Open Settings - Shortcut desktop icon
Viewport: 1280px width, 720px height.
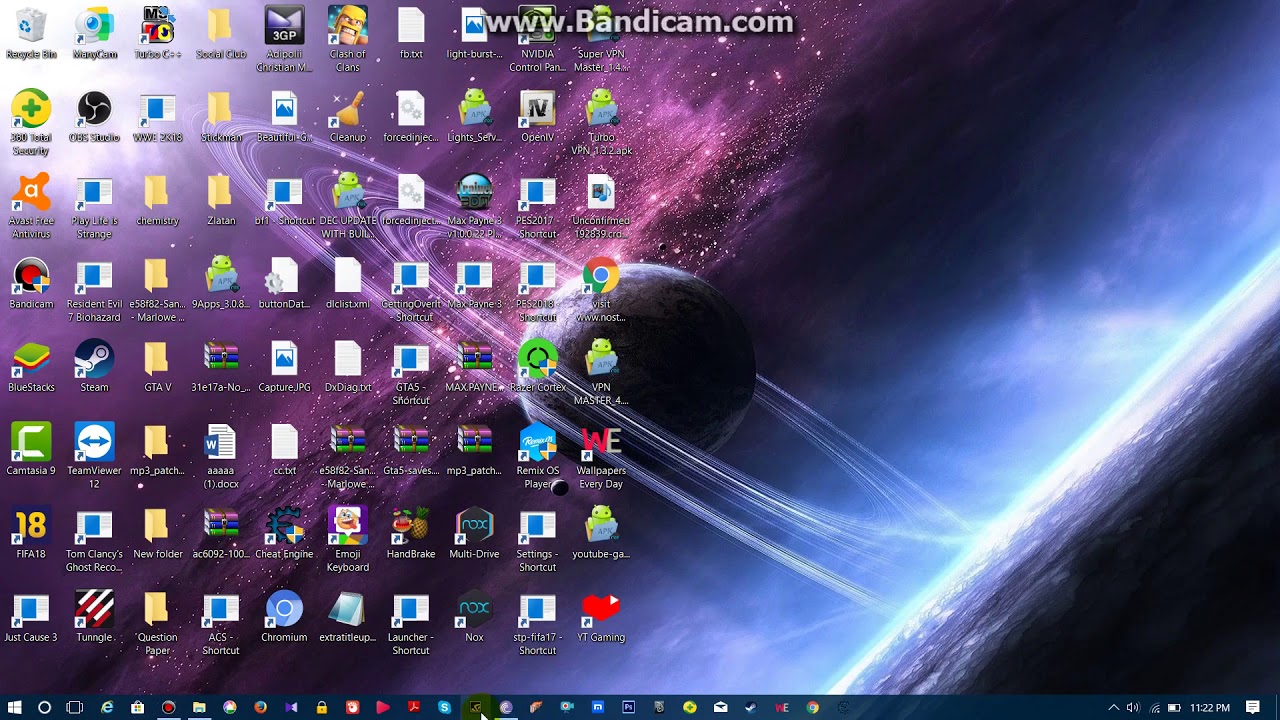[x=537, y=540]
